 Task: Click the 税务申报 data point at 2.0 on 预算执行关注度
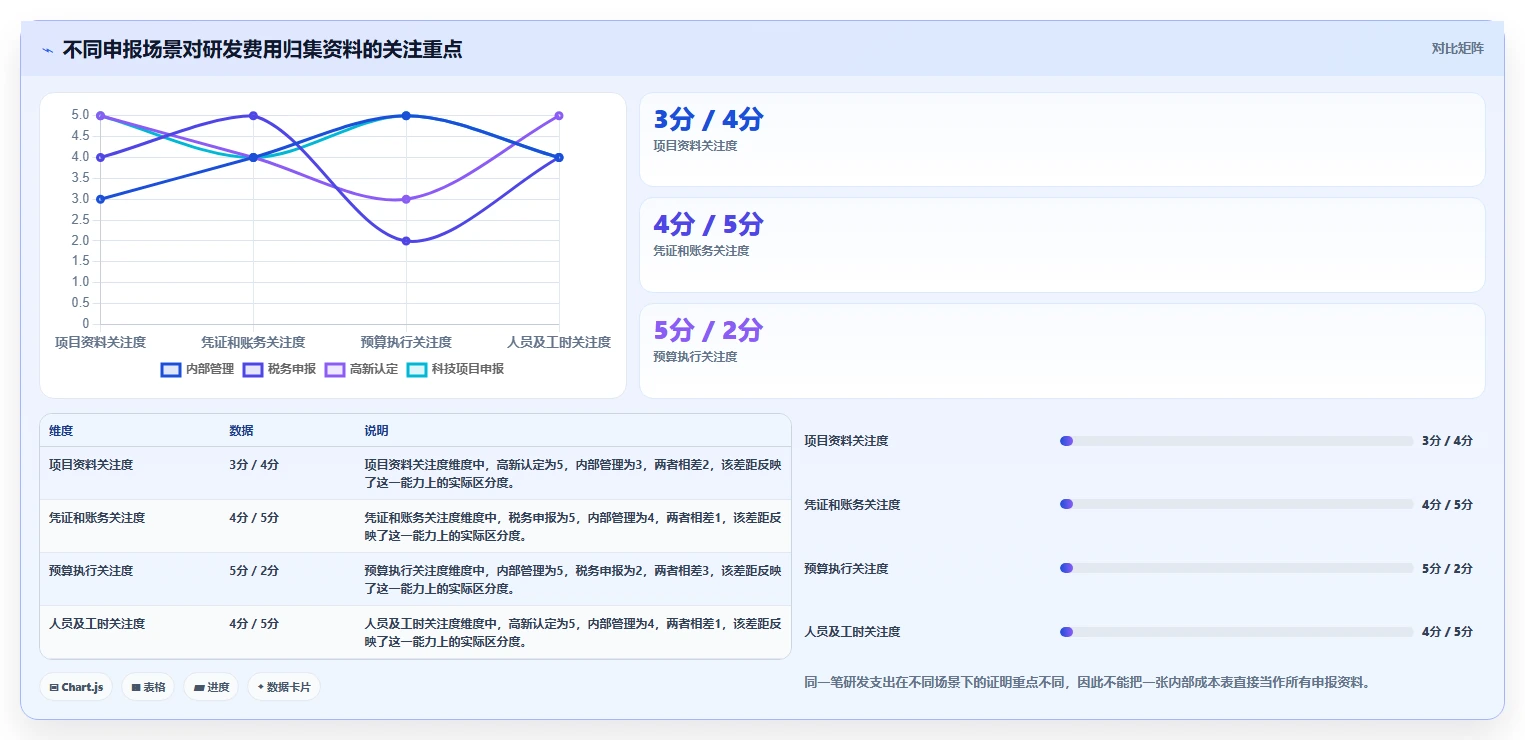pyautogui.click(x=406, y=241)
